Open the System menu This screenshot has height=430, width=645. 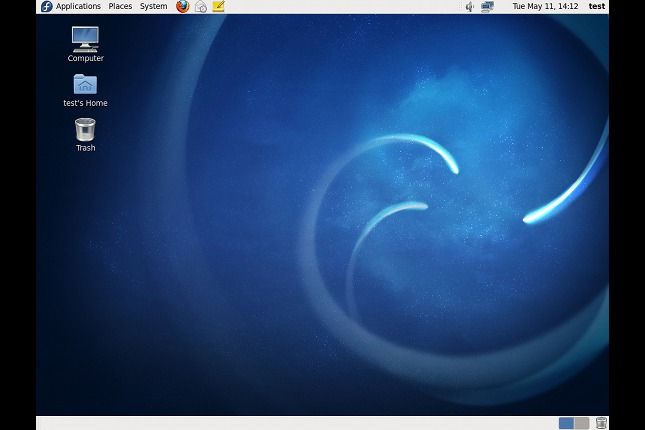(x=153, y=6)
